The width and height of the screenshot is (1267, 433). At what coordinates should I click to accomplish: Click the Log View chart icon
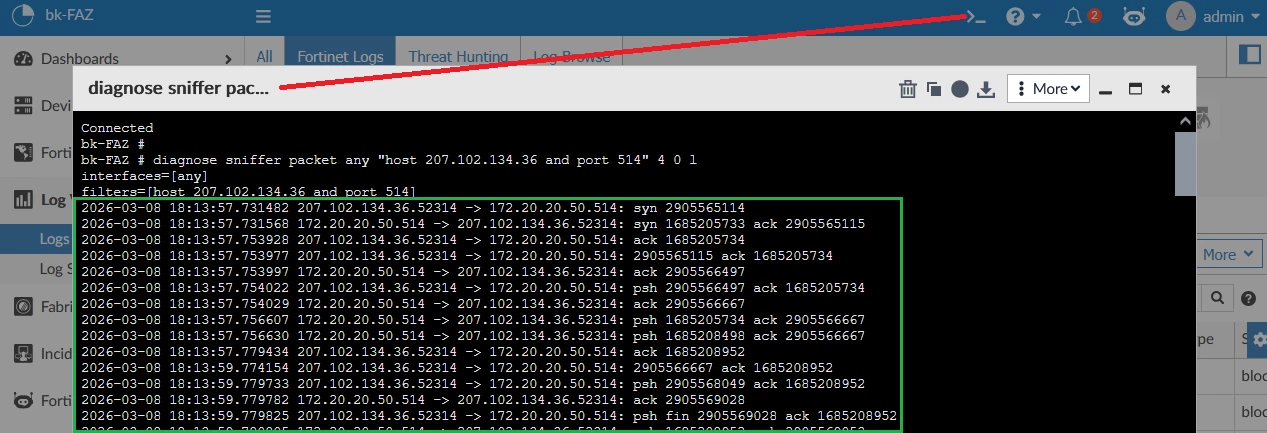coord(23,199)
